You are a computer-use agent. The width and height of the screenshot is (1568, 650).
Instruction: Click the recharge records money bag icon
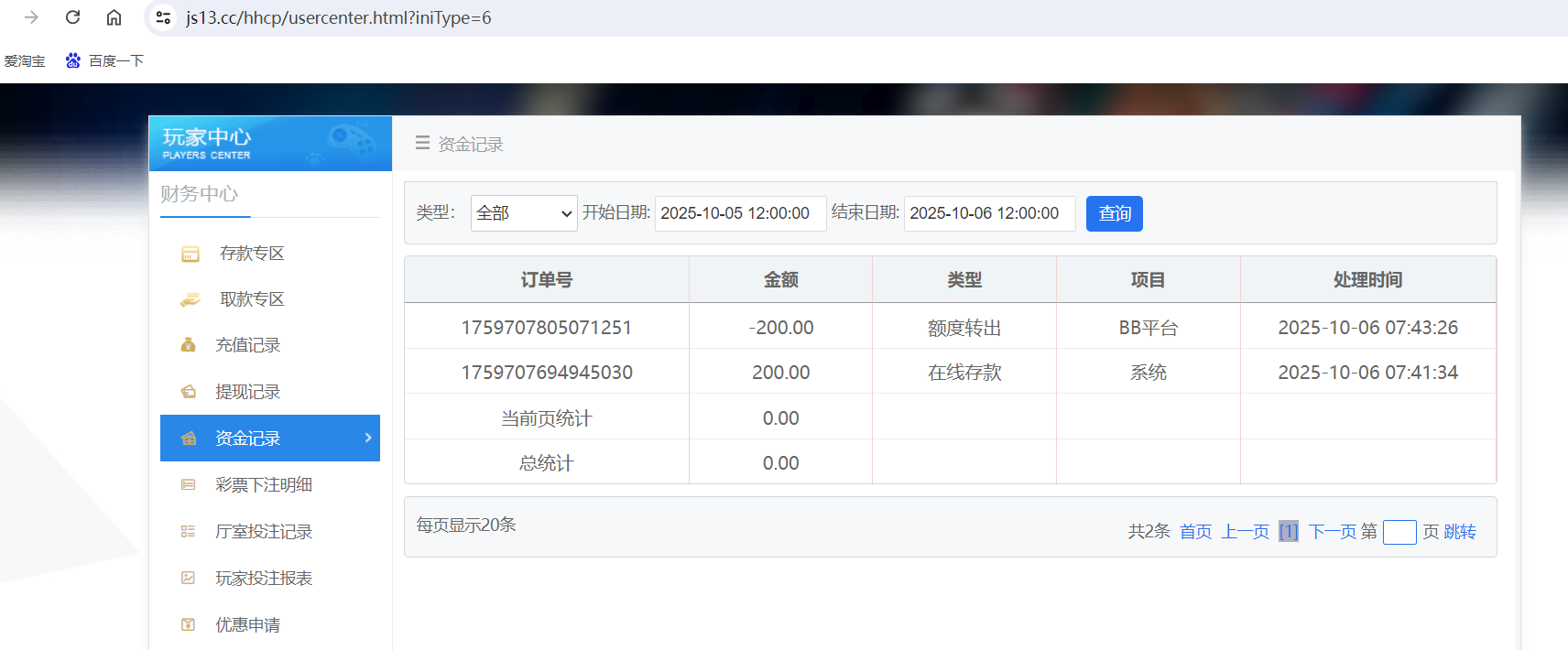coord(188,345)
